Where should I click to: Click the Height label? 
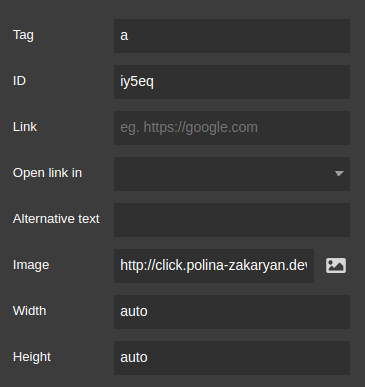coord(32,357)
